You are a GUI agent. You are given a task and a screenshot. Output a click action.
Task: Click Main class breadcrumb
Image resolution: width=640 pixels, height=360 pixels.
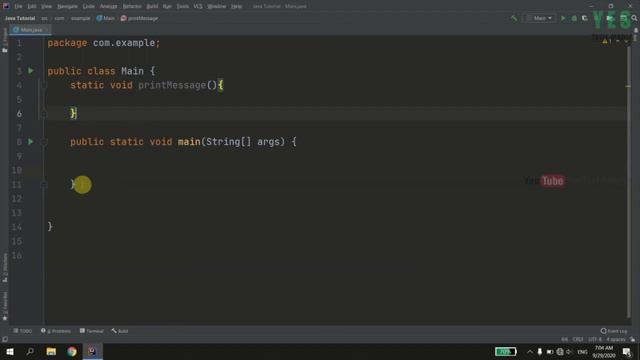pos(106,18)
